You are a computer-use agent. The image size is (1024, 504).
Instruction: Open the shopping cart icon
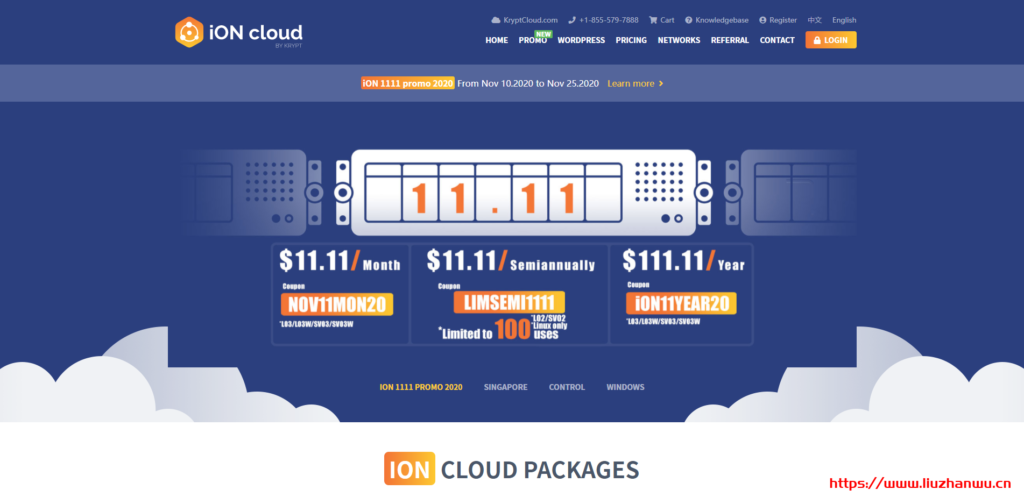point(653,20)
